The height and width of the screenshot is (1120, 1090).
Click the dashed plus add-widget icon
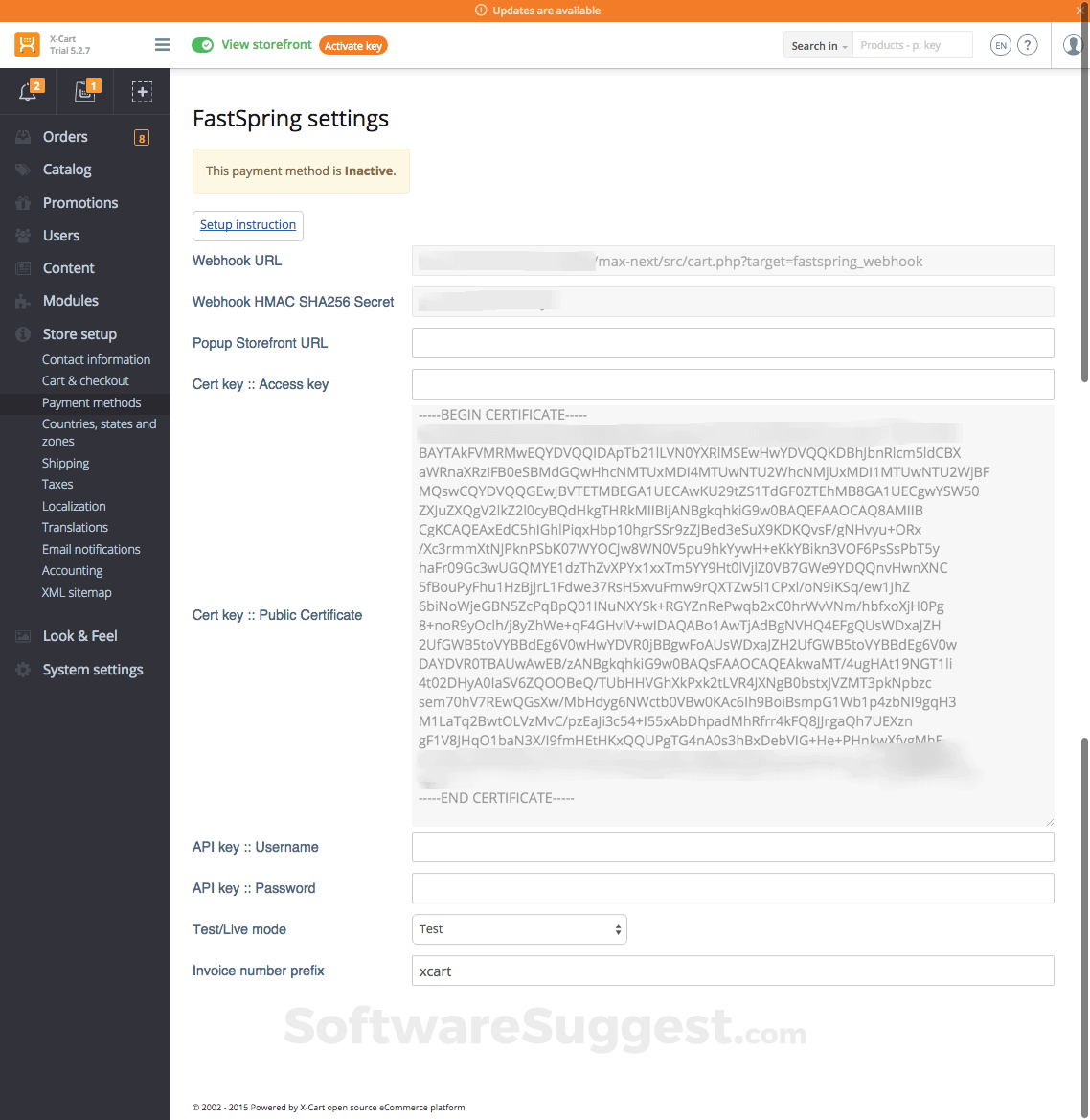(142, 90)
